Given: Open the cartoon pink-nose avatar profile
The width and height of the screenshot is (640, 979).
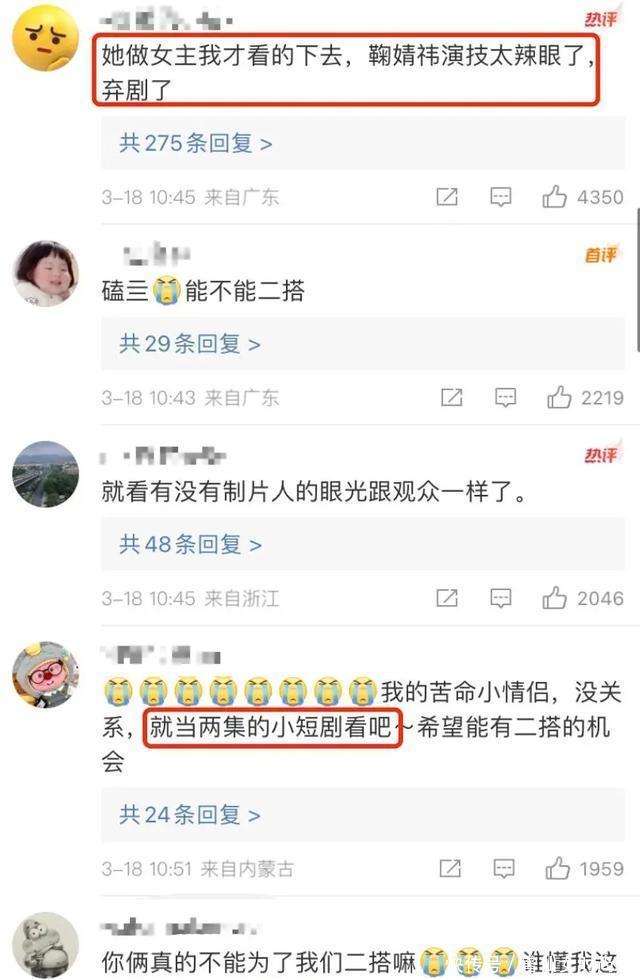Looking at the screenshot, I should 46,675.
